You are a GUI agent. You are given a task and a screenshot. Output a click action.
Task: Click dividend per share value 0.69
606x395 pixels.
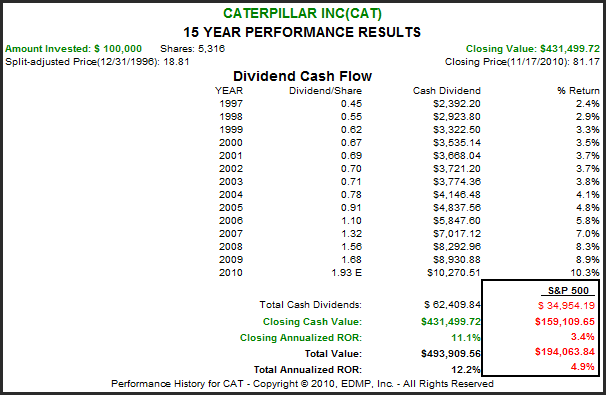point(351,156)
